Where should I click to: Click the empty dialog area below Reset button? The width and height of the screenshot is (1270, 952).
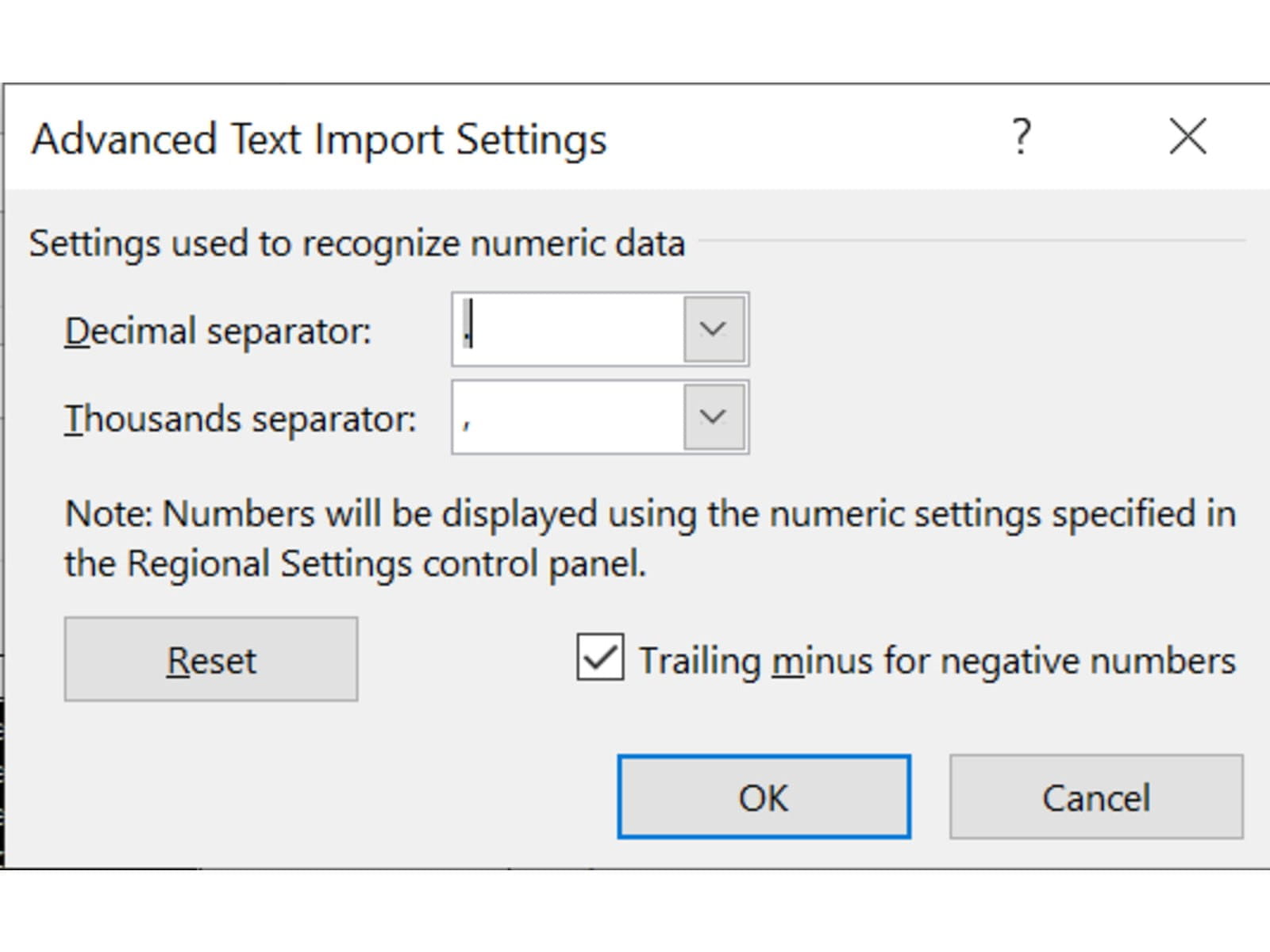(211, 785)
